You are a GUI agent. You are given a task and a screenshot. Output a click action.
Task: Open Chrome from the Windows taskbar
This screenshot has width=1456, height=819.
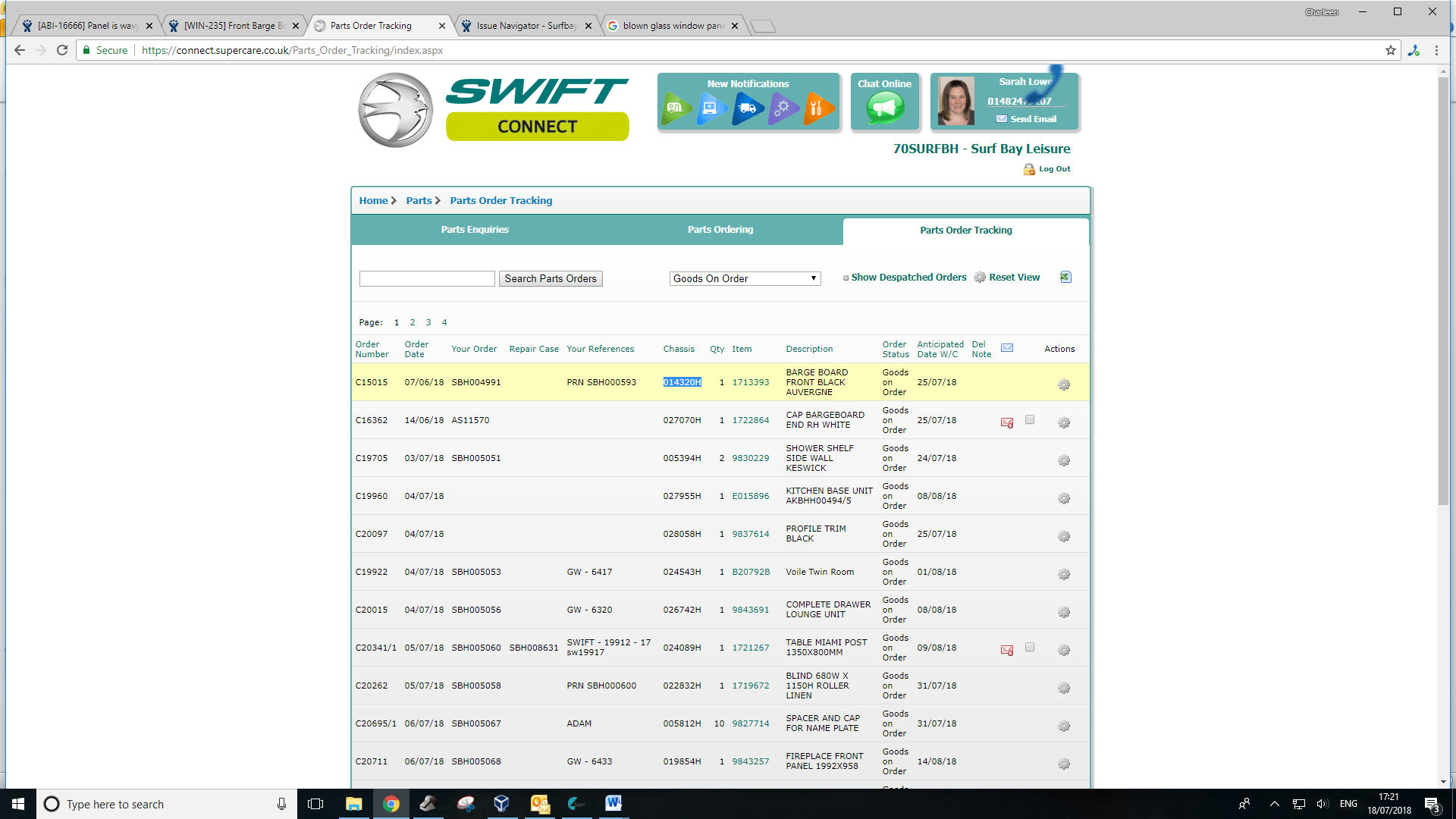(391, 804)
